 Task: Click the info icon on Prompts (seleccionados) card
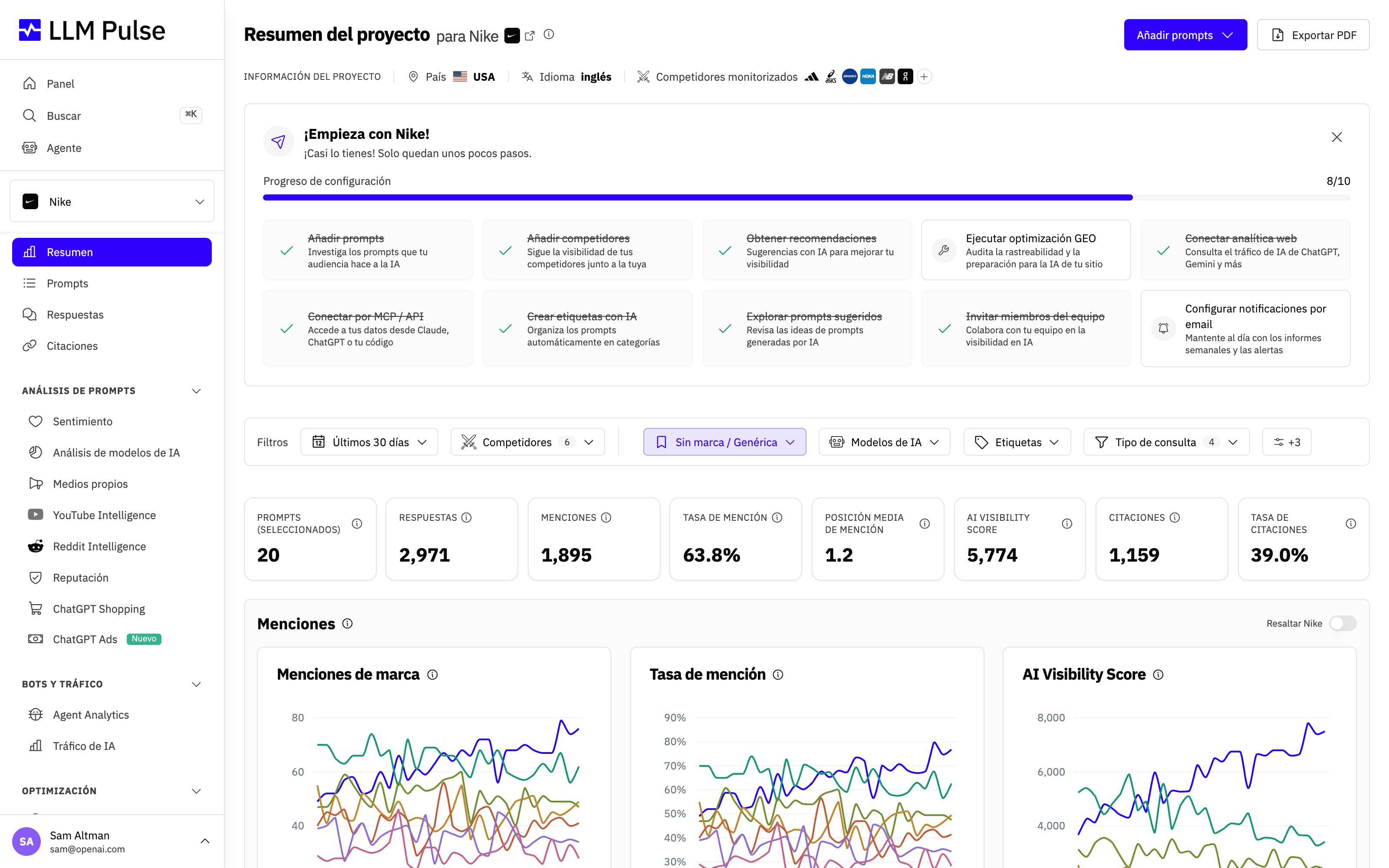click(x=357, y=523)
